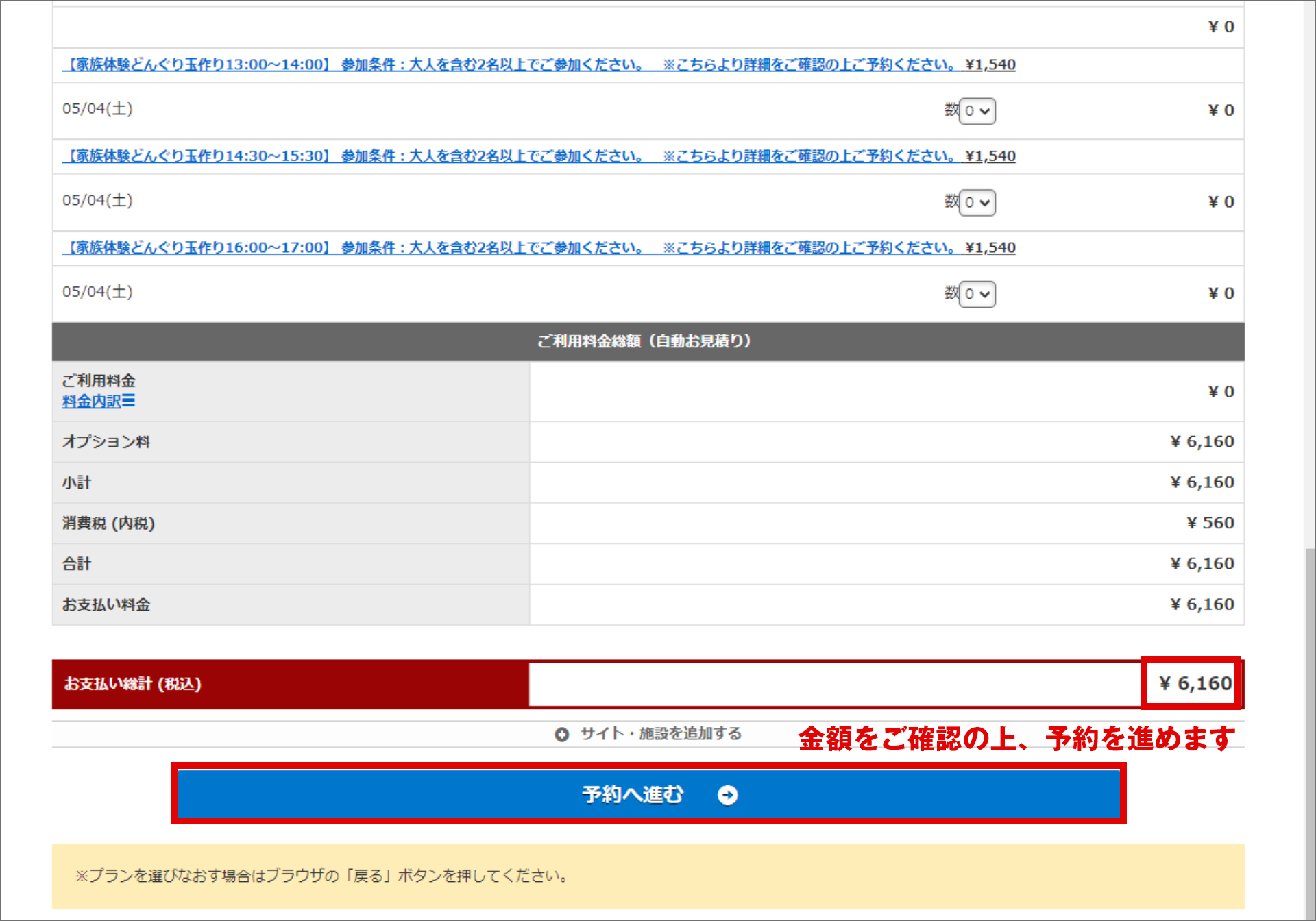This screenshot has height=921, width=1316.
Task: Open the 14:30~15:30 acorn ball workshop link
Action: pos(539,156)
